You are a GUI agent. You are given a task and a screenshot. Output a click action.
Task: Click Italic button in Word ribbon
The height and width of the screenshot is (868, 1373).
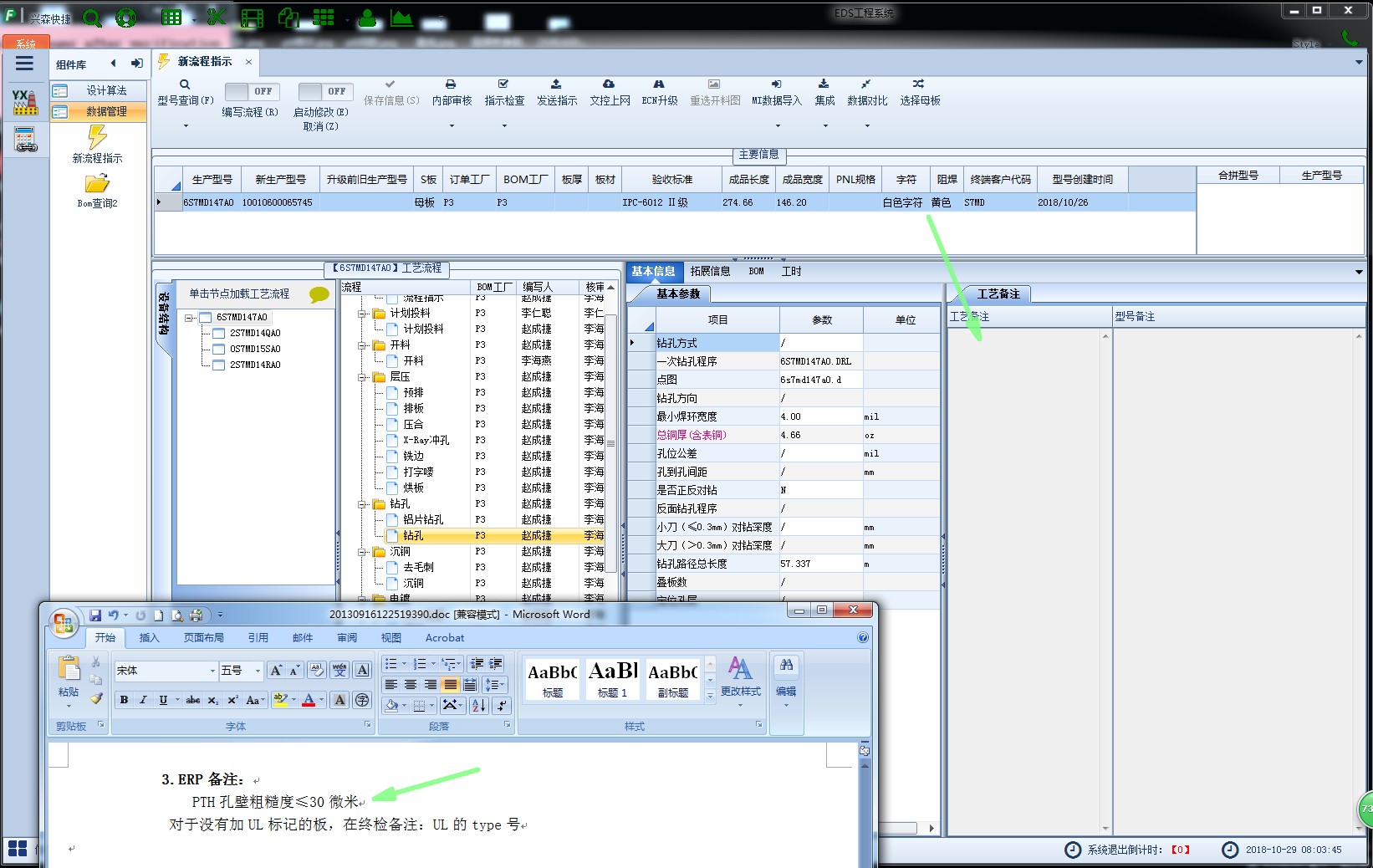pyautogui.click(x=143, y=700)
